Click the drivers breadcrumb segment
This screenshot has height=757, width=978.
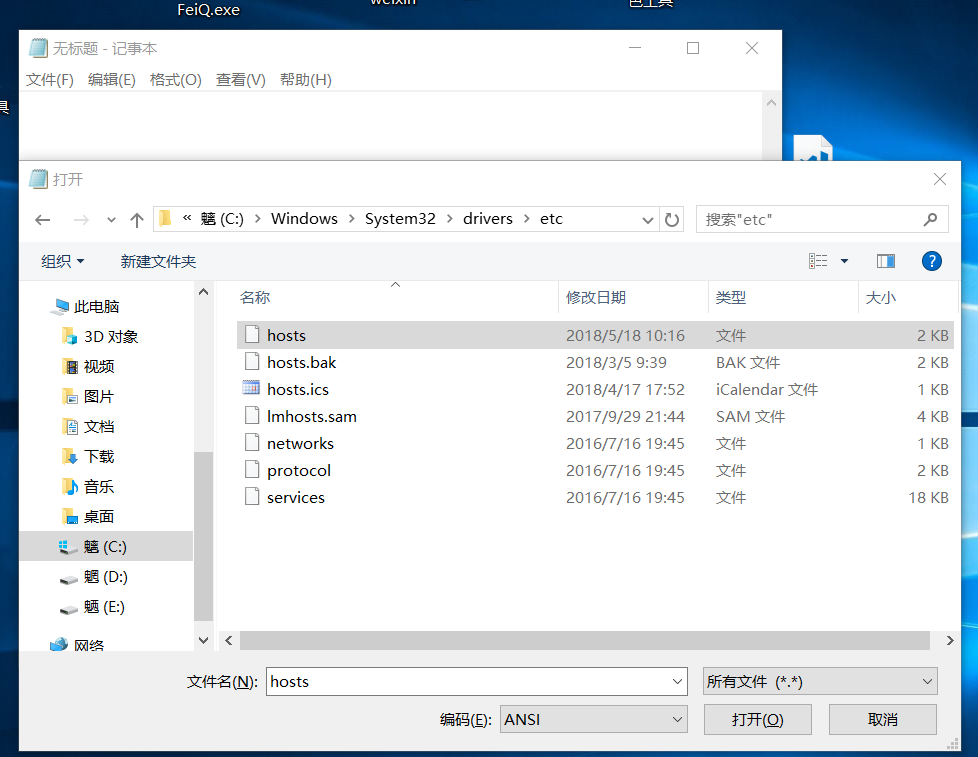[488, 219]
